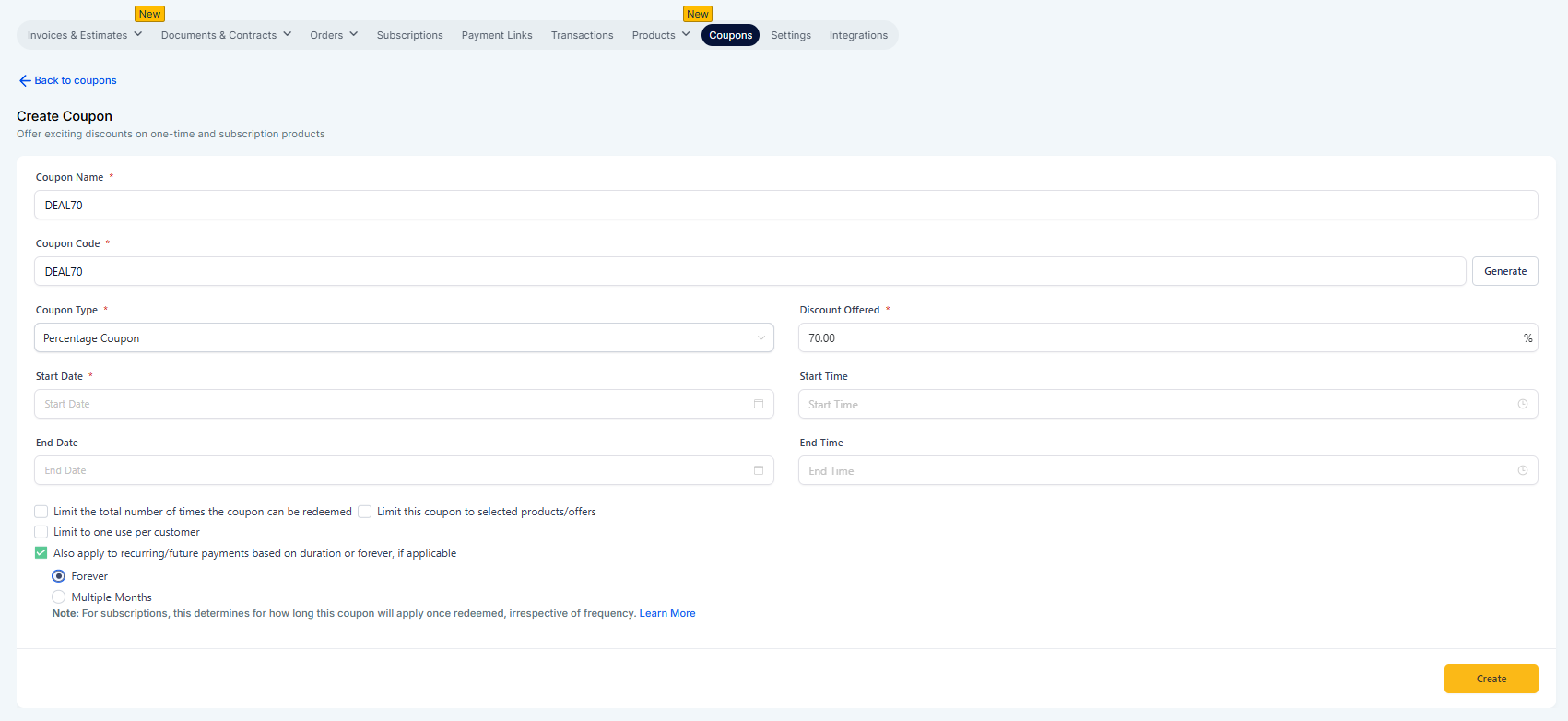Click the End Date input field

tap(404, 470)
